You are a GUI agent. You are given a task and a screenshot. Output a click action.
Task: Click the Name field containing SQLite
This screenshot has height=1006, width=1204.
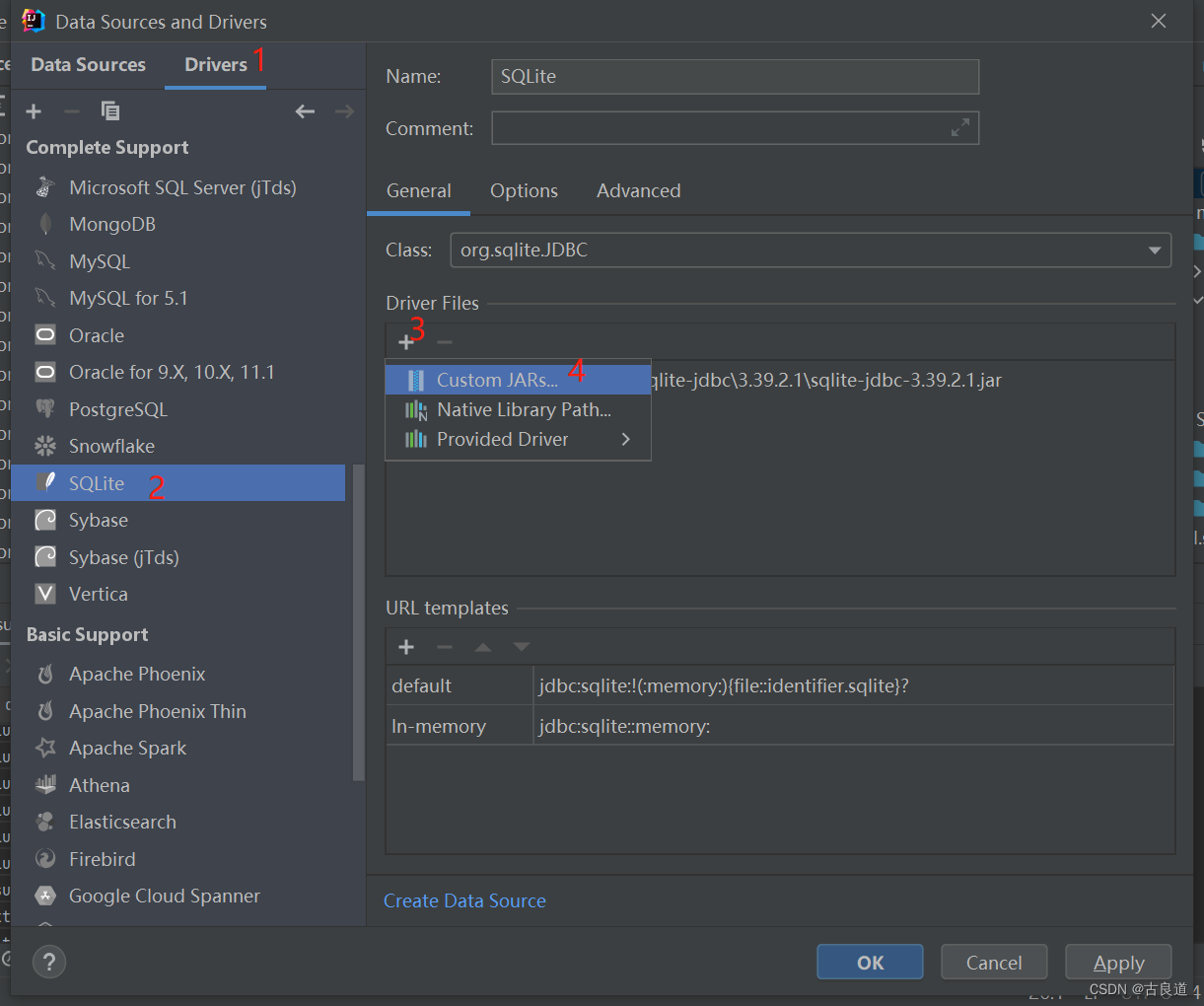tap(735, 77)
